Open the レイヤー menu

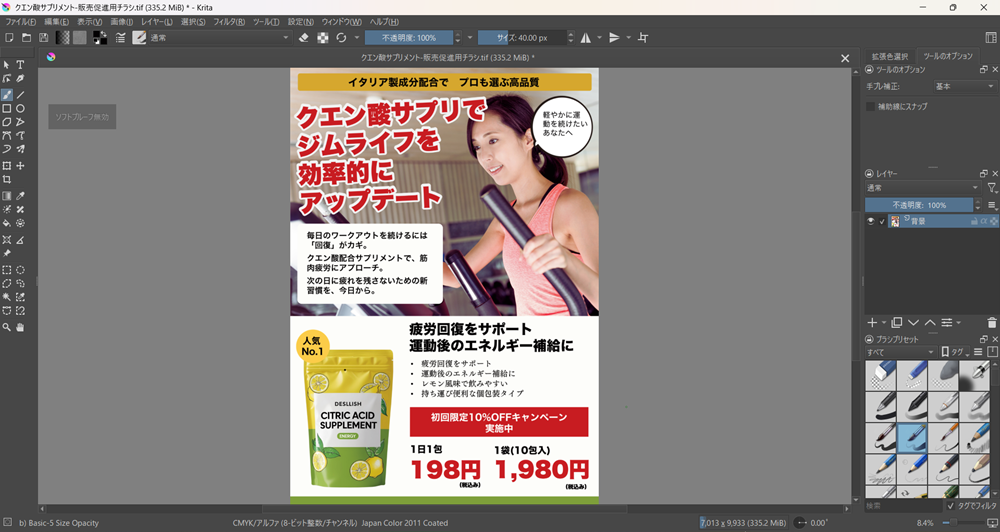(x=156, y=22)
